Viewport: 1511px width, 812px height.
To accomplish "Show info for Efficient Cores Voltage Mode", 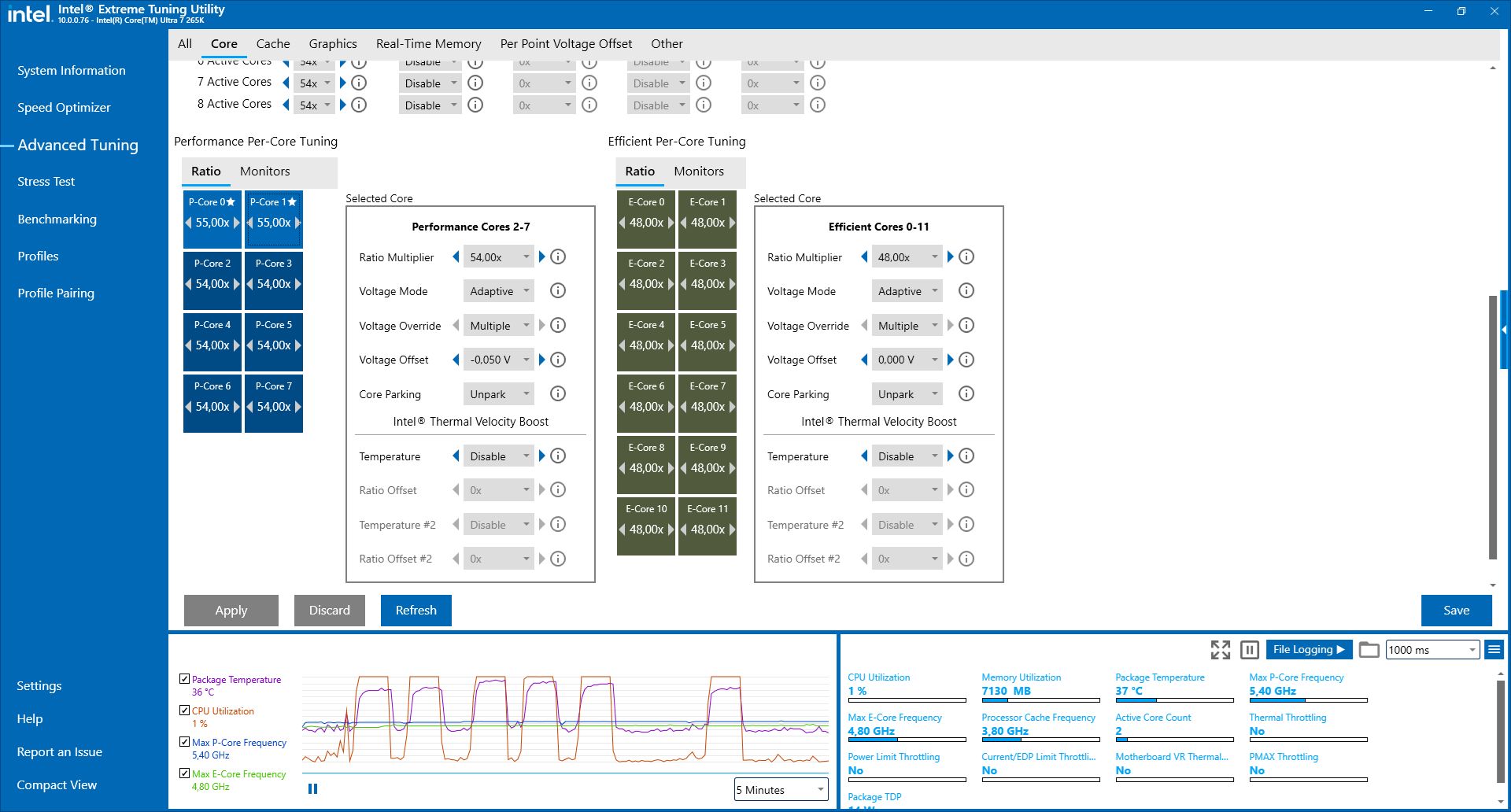I will point(966,291).
